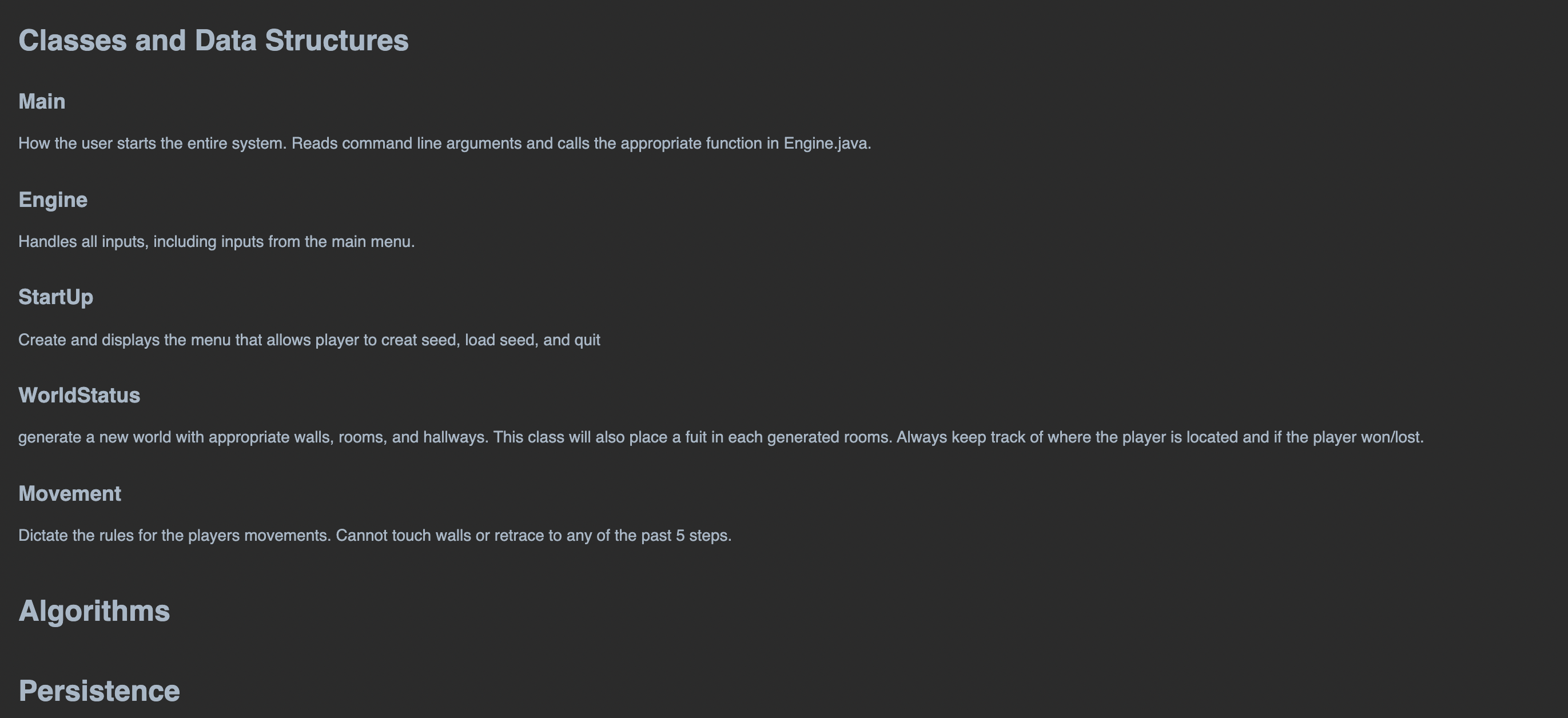Select the "Main" section heading

pos(41,102)
